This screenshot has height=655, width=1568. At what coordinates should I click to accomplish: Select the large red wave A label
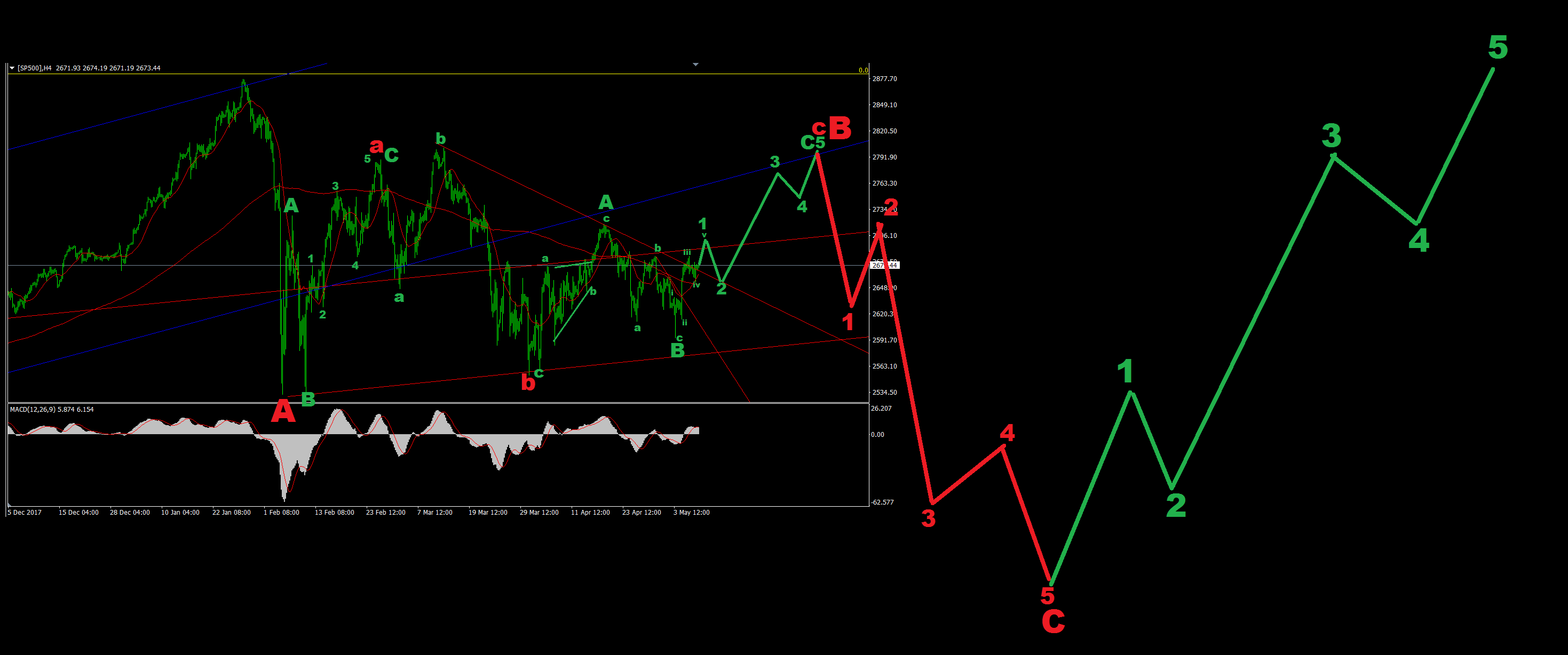[x=283, y=412]
